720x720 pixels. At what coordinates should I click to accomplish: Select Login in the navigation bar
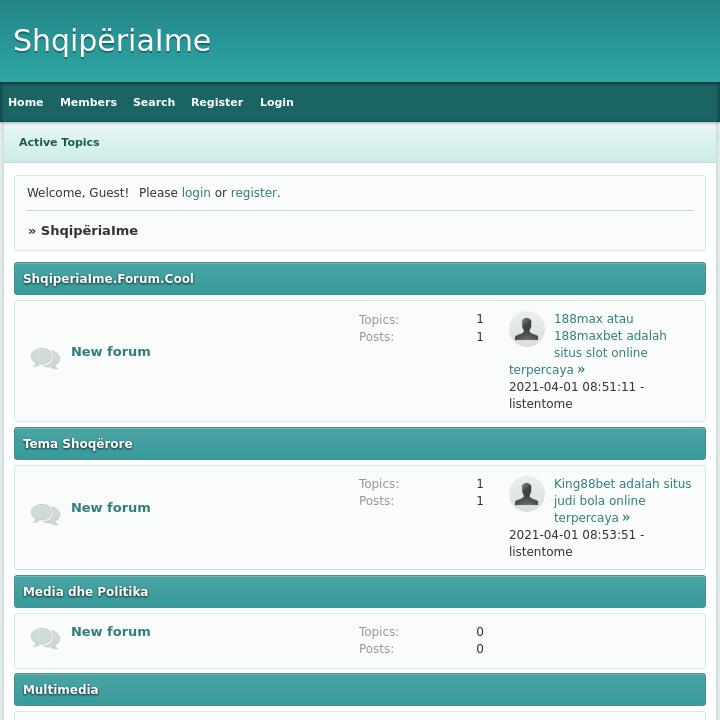277,102
